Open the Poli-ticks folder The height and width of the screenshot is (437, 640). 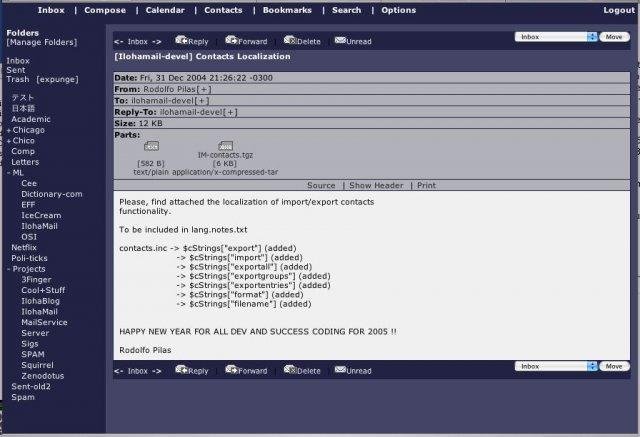(29, 258)
